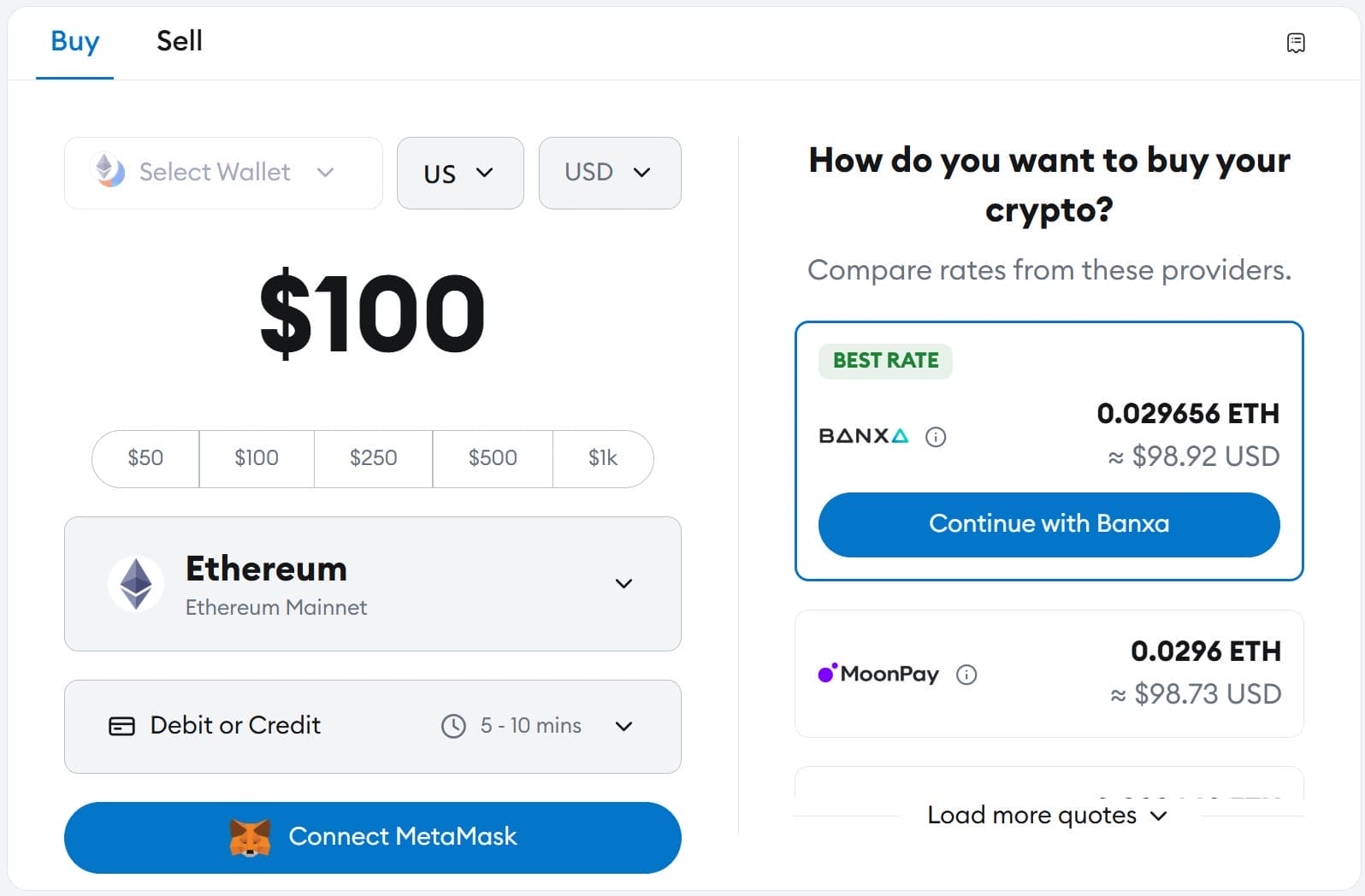
Task: Switch to the Sell tab
Action: point(179,40)
